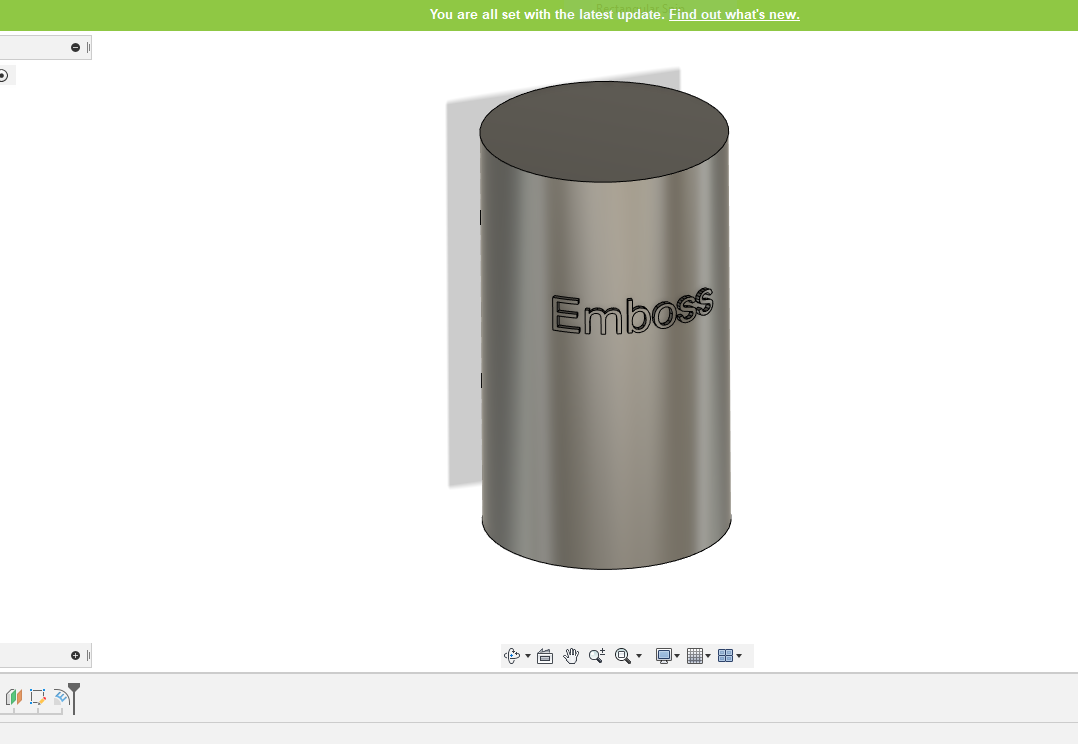
Task: Select the Zoom tool
Action: (596, 655)
